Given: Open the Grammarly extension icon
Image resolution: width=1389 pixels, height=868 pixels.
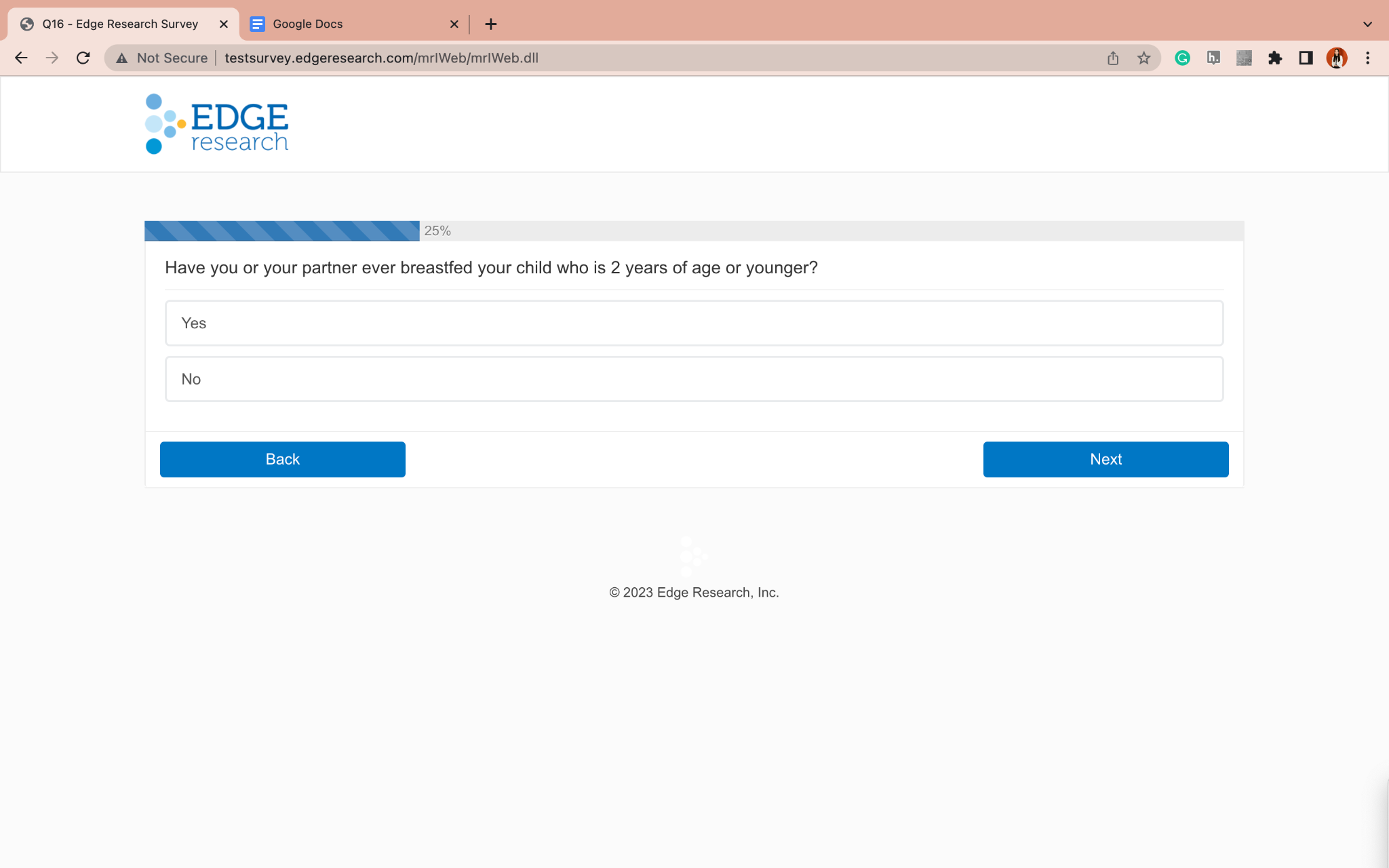Looking at the screenshot, I should click(1182, 58).
